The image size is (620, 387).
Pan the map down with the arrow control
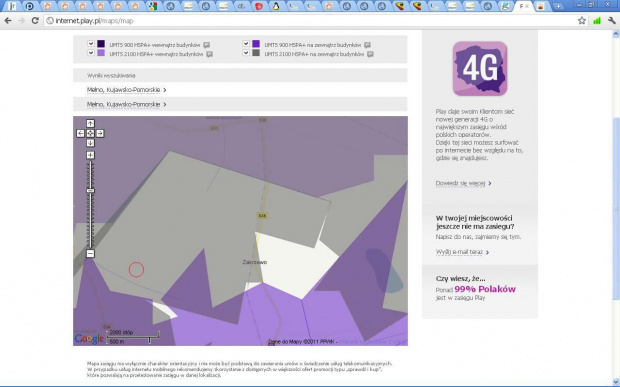pos(90,143)
